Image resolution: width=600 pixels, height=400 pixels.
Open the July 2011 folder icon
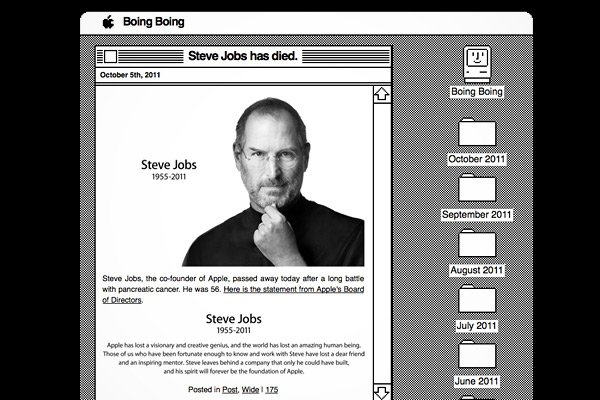477,299
